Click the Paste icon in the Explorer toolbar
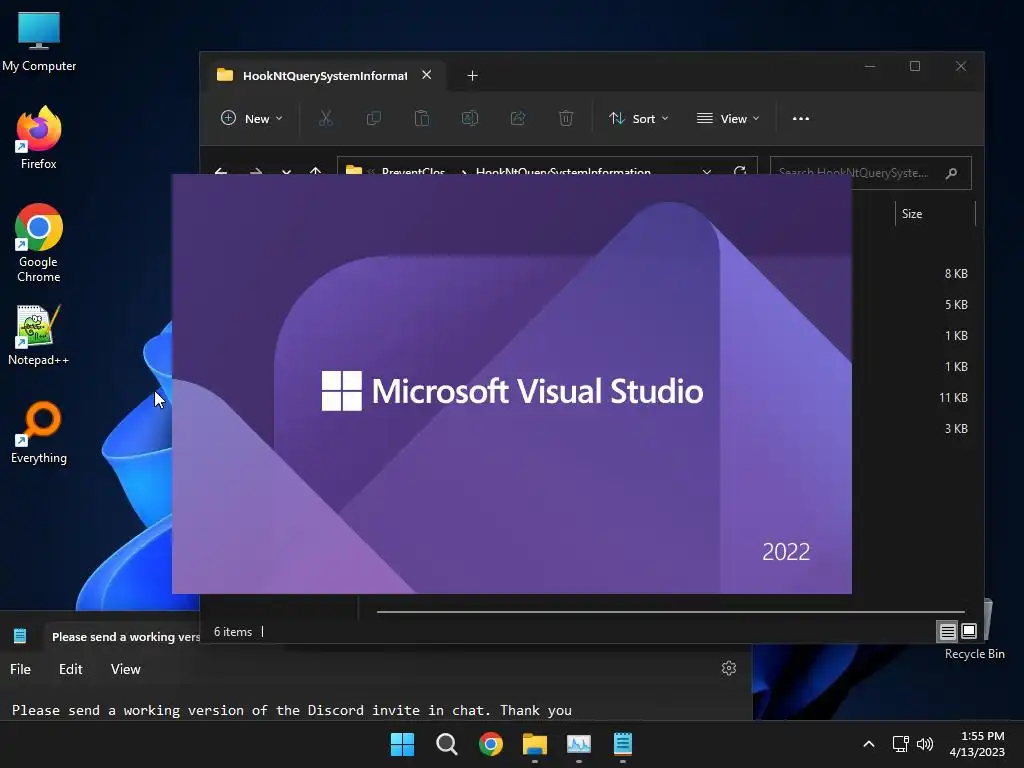This screenshot has height=768, width=1024. click(422, 118)
